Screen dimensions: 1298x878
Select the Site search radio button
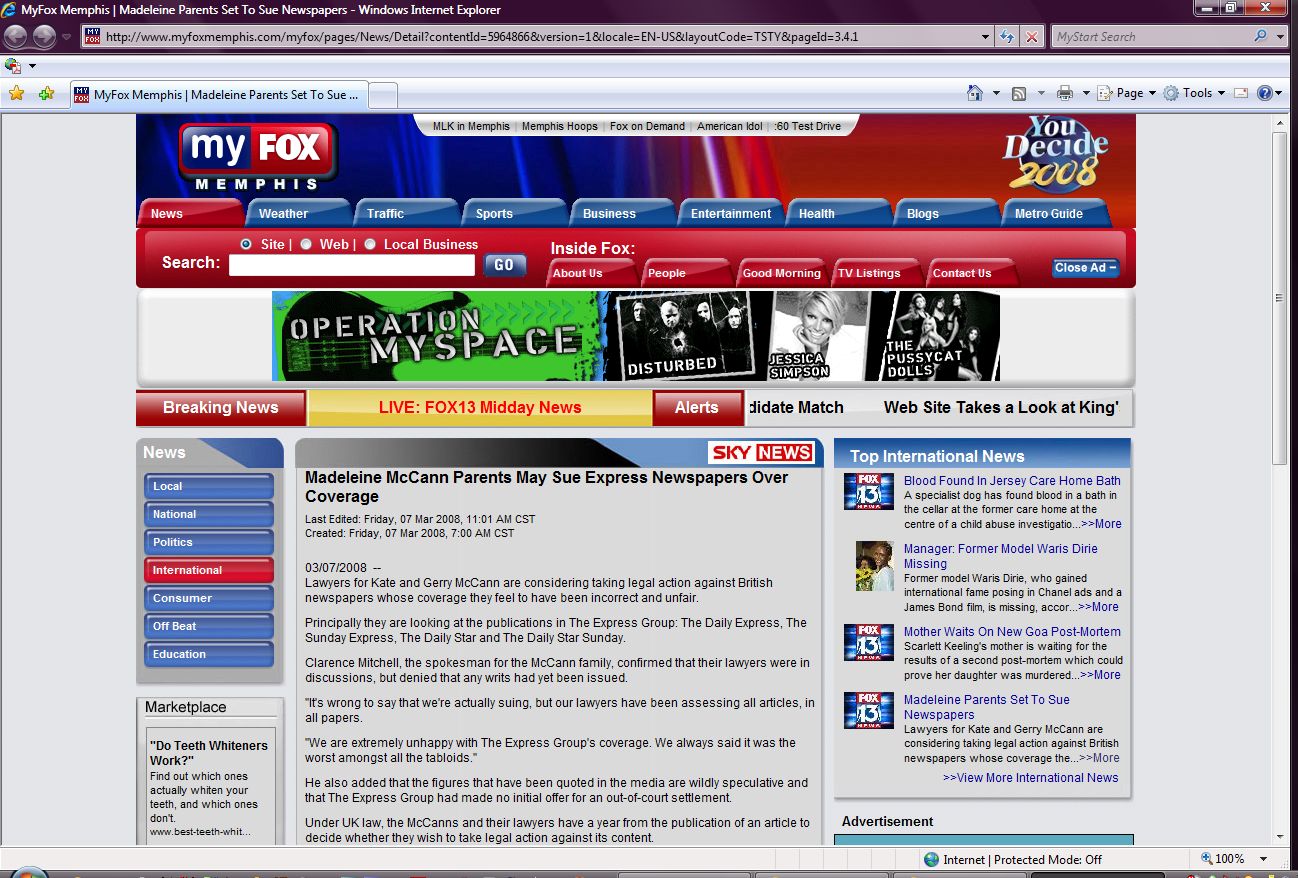click(x=246, y=244)
